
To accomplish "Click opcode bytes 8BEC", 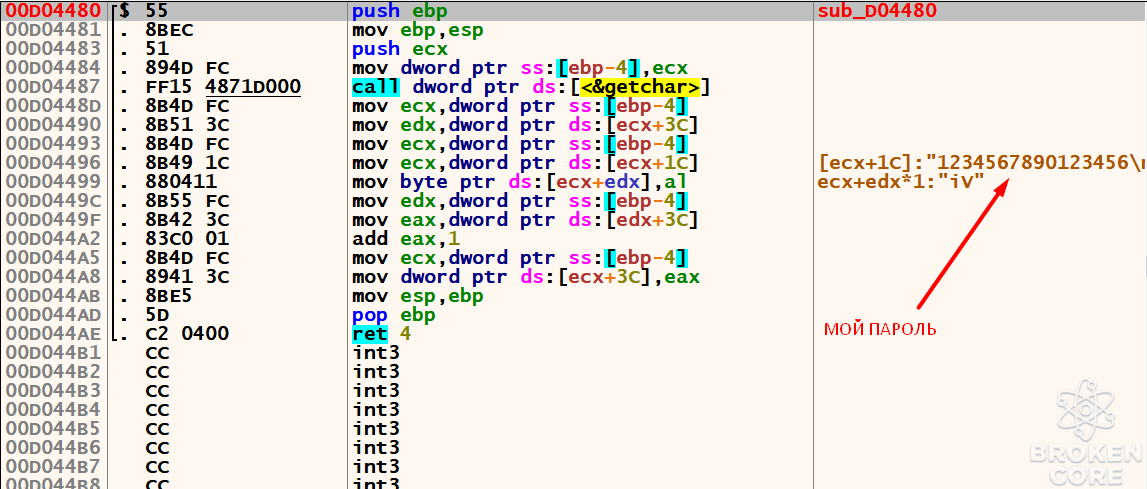I will click(170, 31).
